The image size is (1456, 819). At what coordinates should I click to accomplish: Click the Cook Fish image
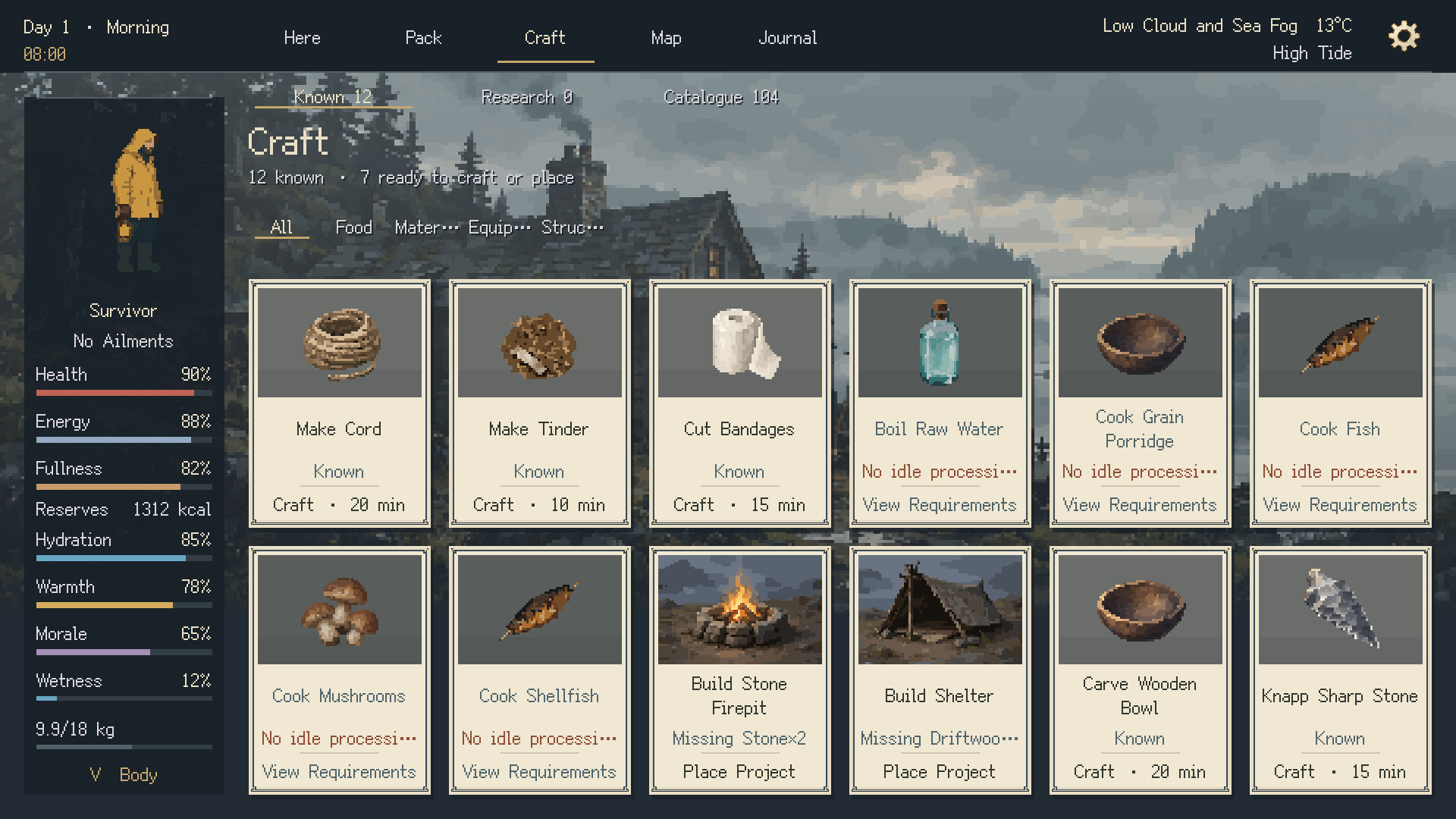(1341, 343)
